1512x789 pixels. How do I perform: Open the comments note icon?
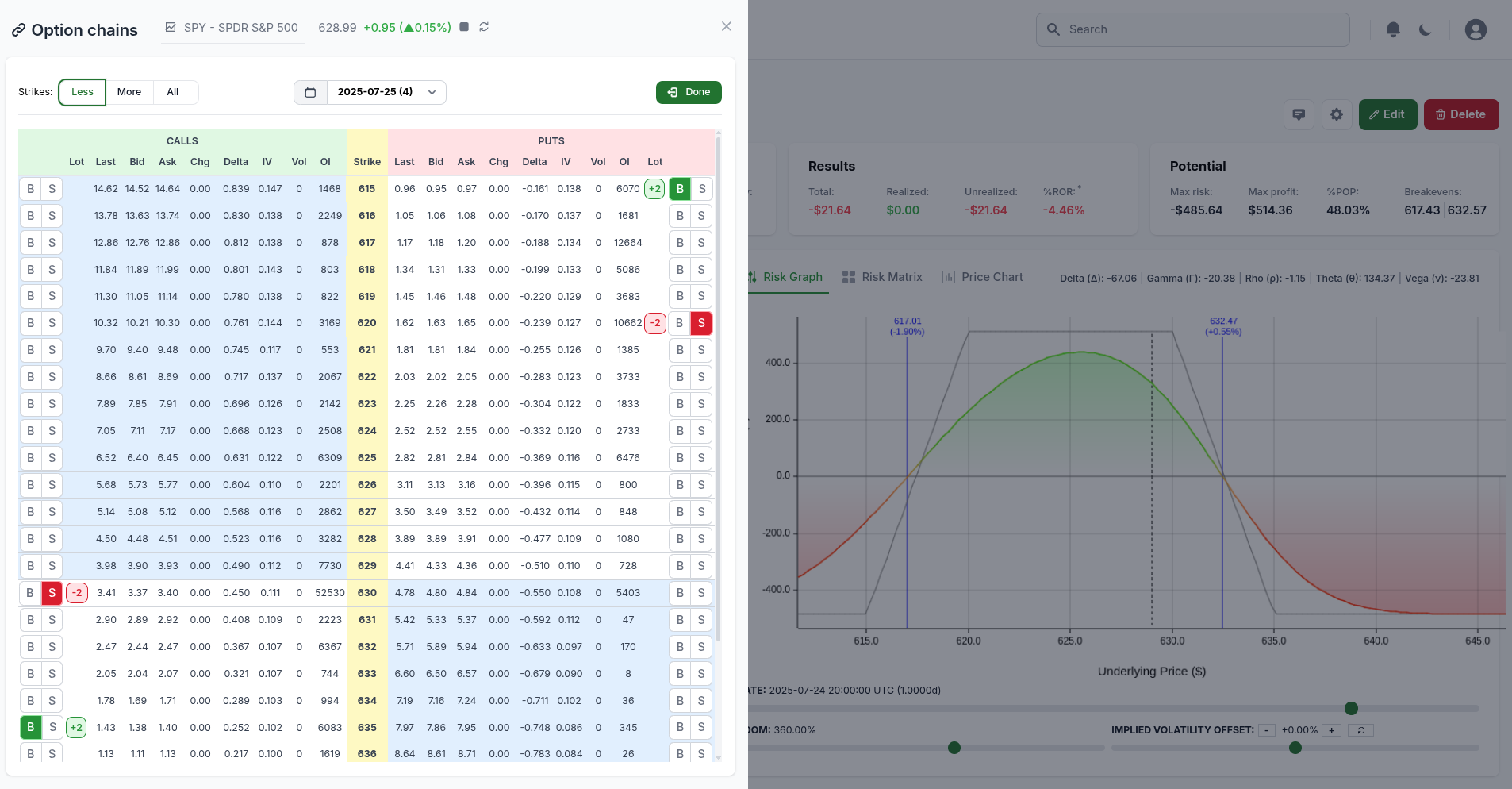(1299, 114)
